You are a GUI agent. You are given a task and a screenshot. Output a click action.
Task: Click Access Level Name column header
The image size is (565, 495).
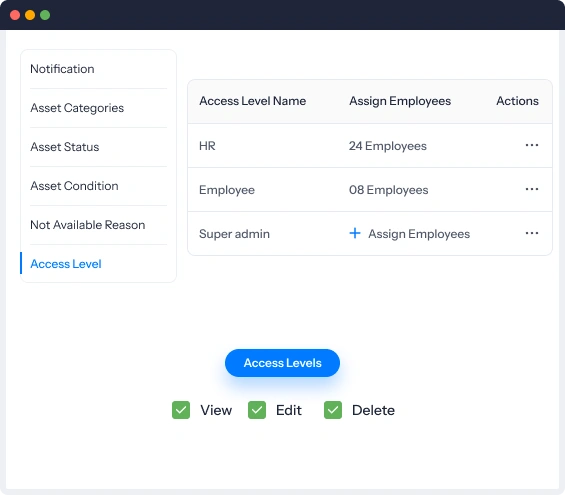(253, 101)
